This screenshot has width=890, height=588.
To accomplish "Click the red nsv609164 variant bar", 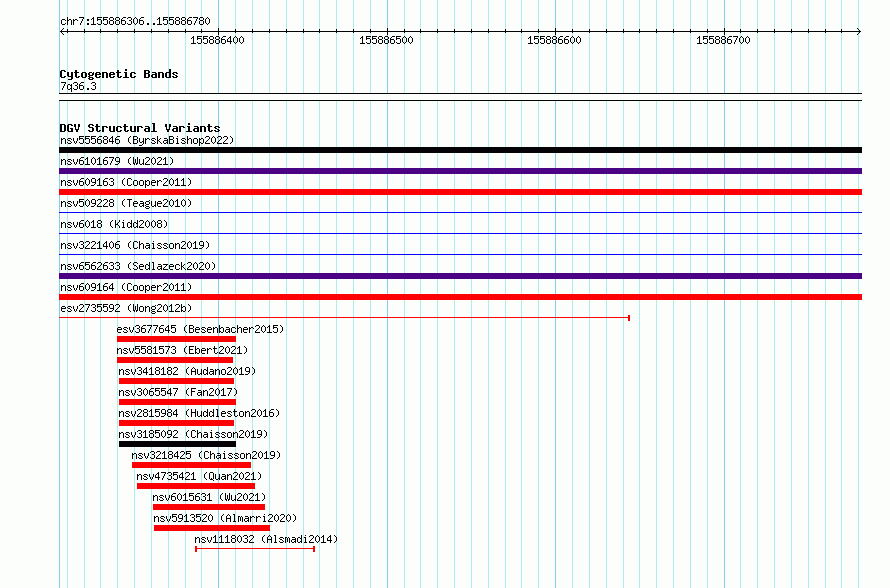I will pos(460,297).
